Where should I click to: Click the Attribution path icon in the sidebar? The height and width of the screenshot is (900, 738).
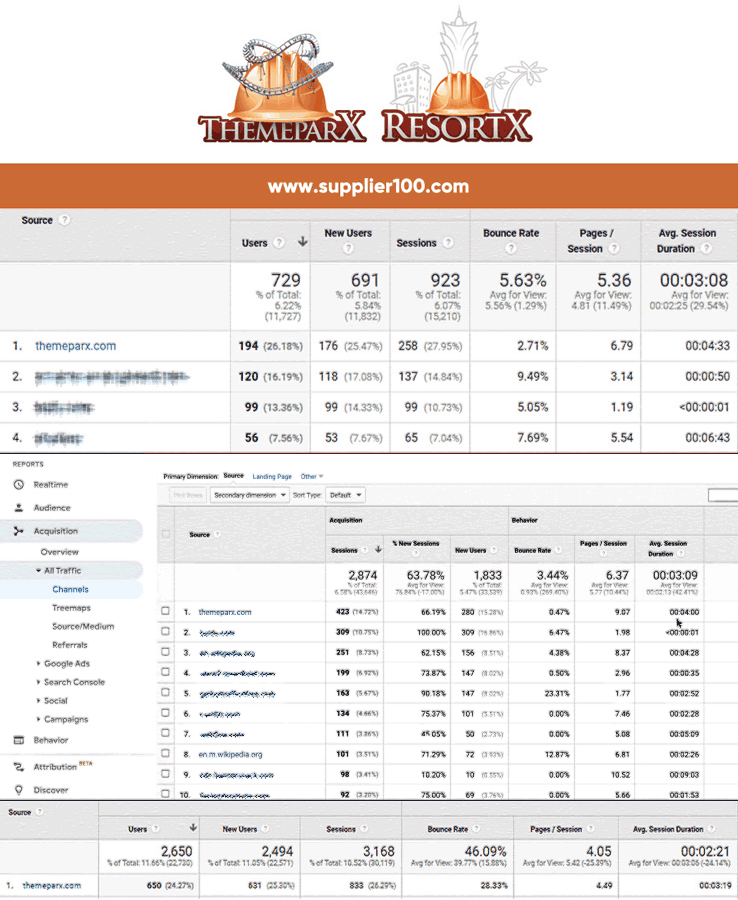click(x=19, y=767)
